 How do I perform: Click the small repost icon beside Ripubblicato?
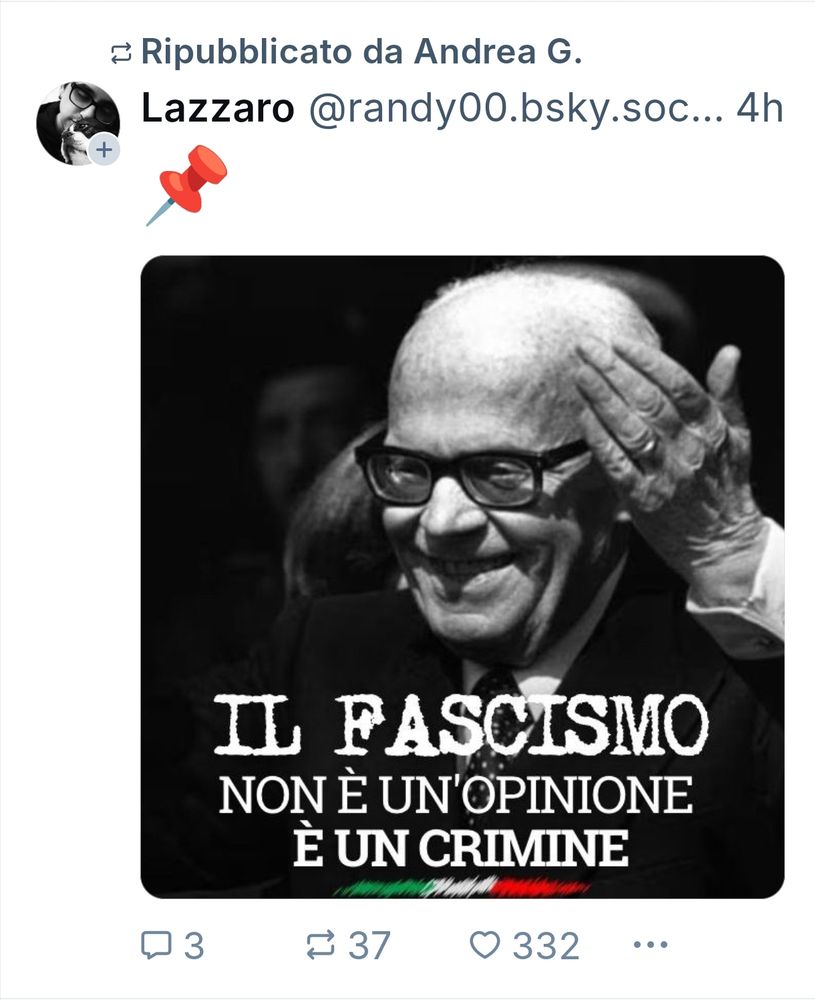121,54
